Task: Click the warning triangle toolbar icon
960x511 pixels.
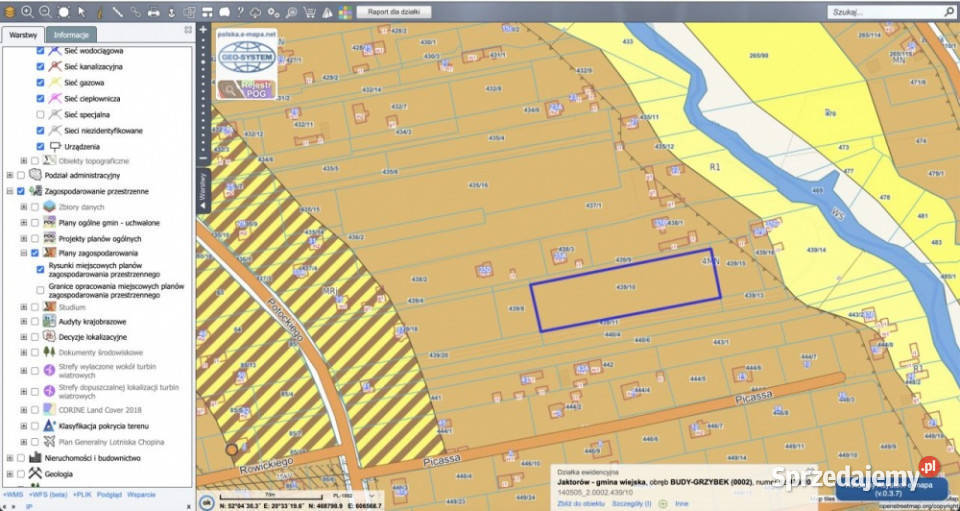Action: (328, 12)
